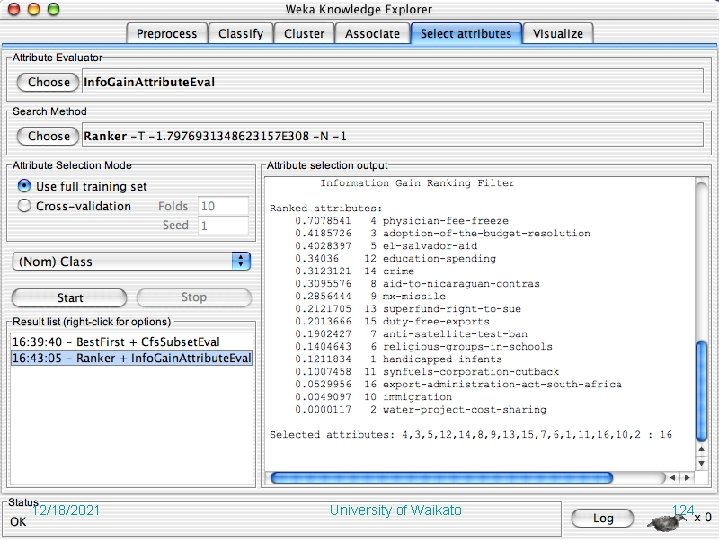This screenshot has width=720, height=540.
Task: Click the education-spending output line
Action: click(x=395, y=259)
